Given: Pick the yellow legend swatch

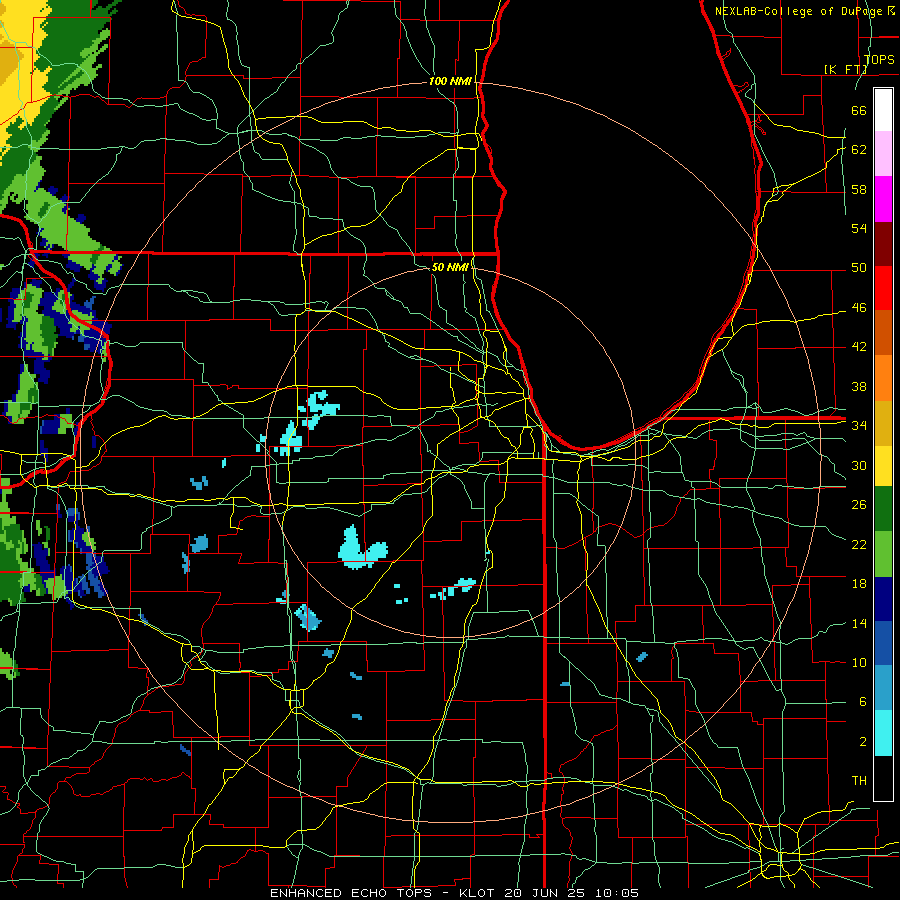Looking at the screenshot, I should (x=883, y=466).
